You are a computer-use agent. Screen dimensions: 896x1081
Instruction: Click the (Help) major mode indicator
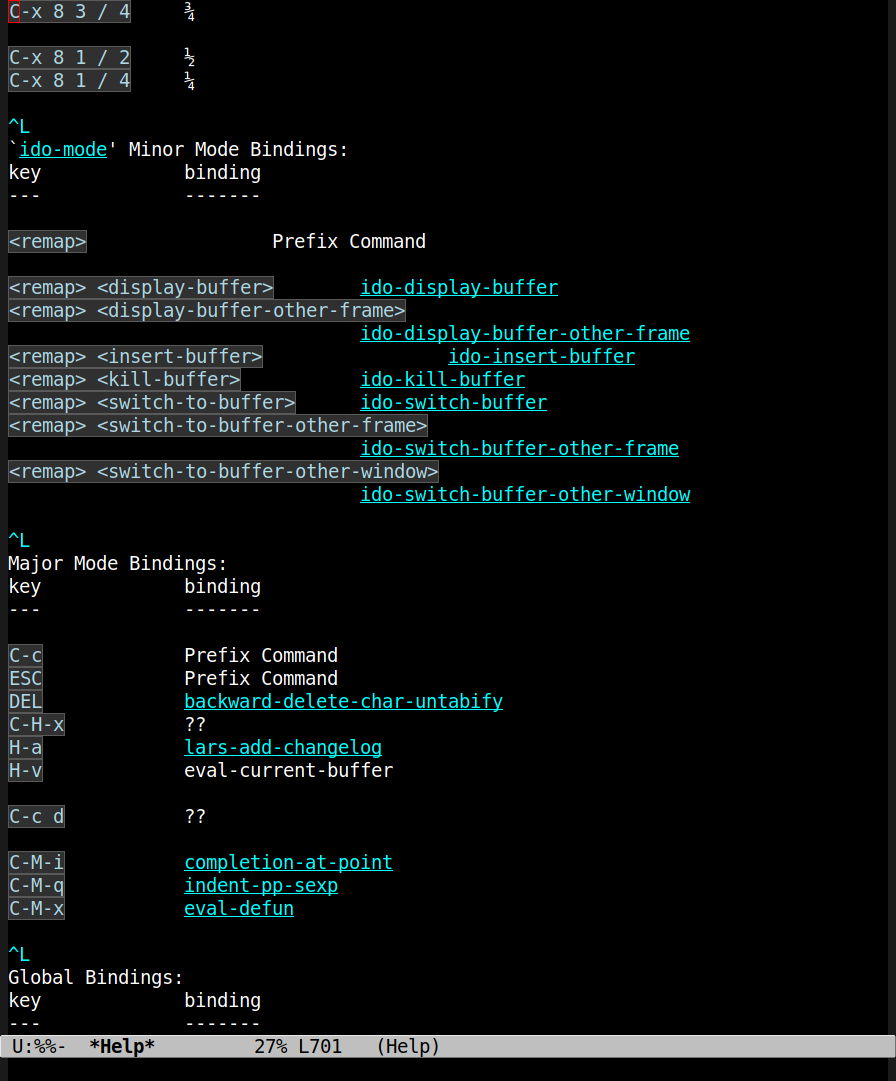pos(408,1047)
